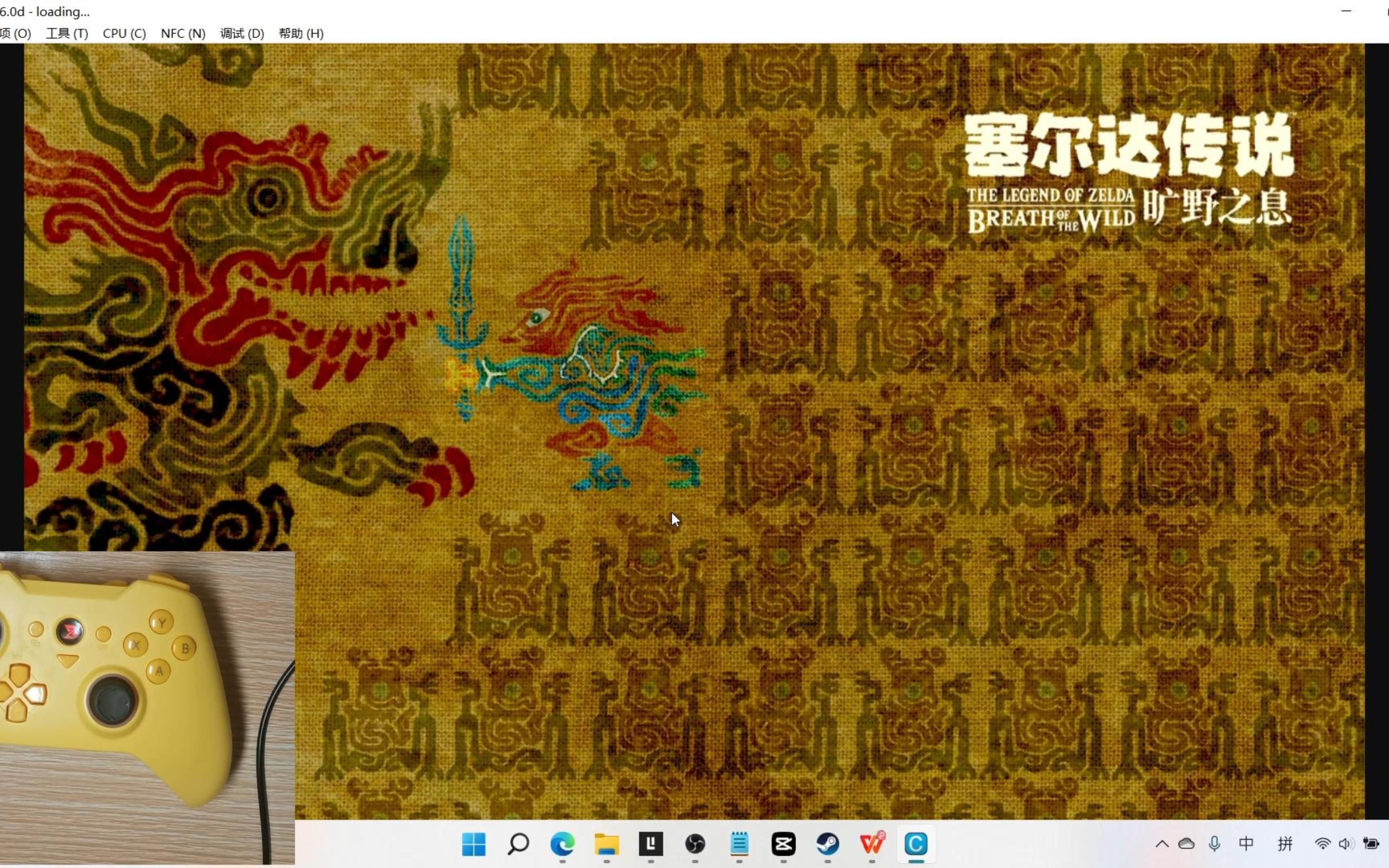Switch to OBS Studio in taskbar
The image size is (1389, 868).
[695, 844]
